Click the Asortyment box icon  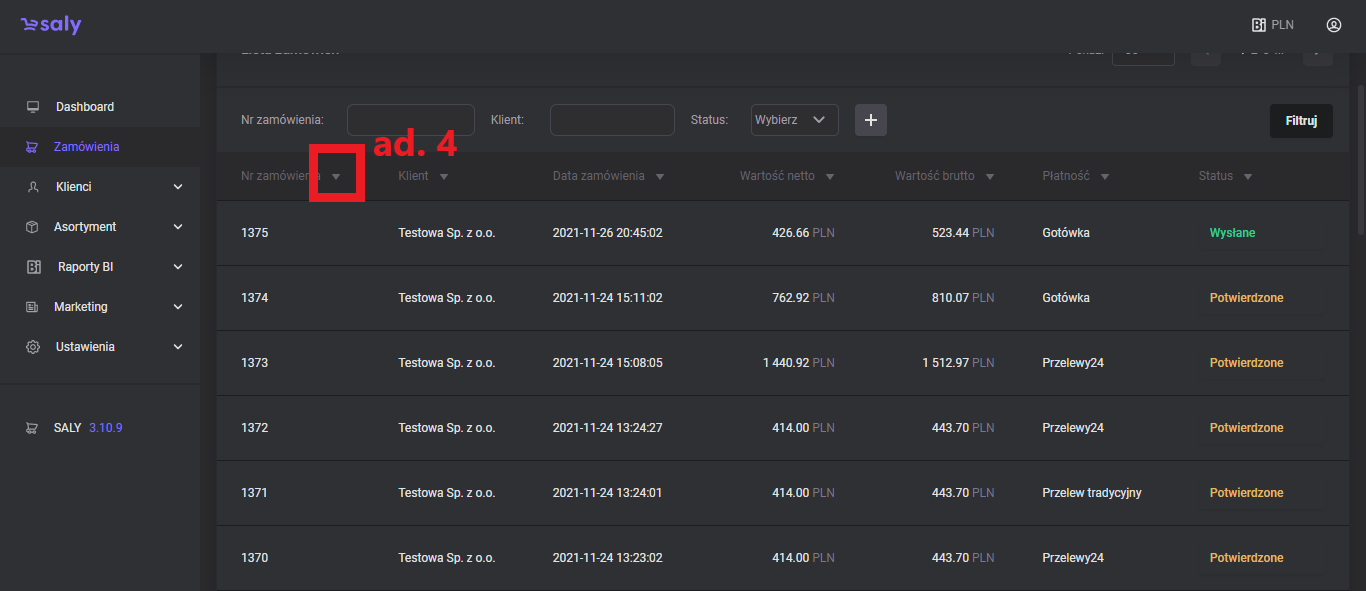point(33,227)
